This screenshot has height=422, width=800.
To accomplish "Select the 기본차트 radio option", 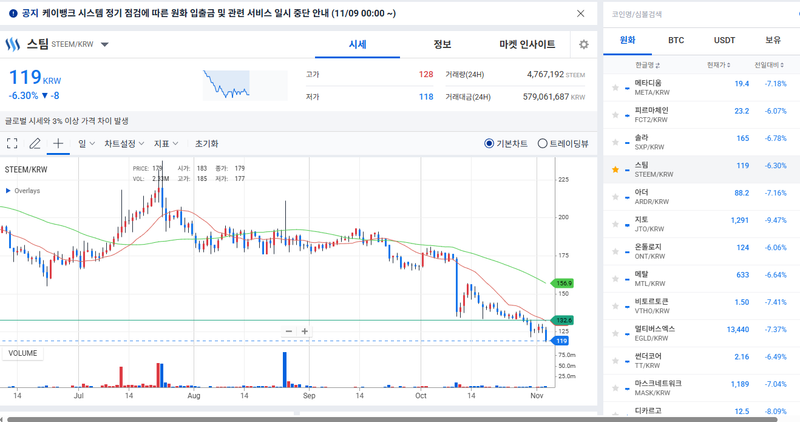I will [x=489, y=143].
